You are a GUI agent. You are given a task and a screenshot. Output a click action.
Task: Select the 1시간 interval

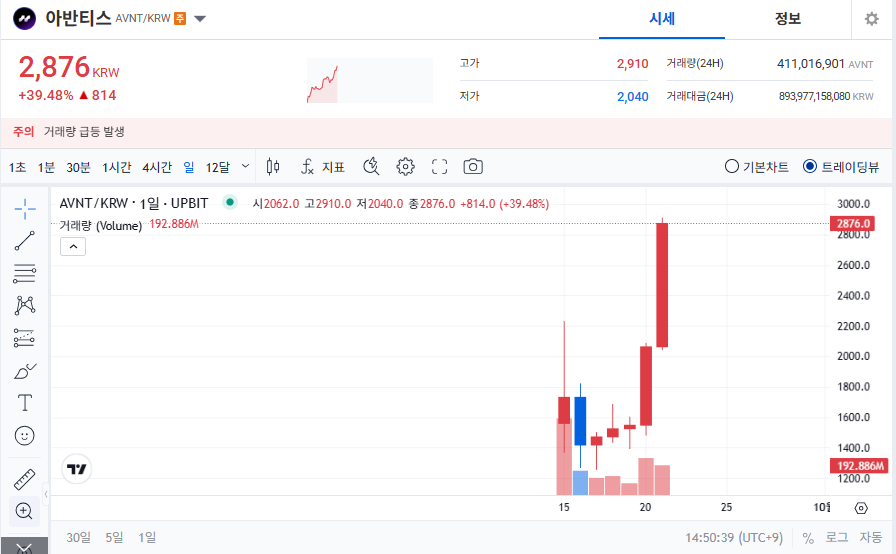click(x=117, y=167)
